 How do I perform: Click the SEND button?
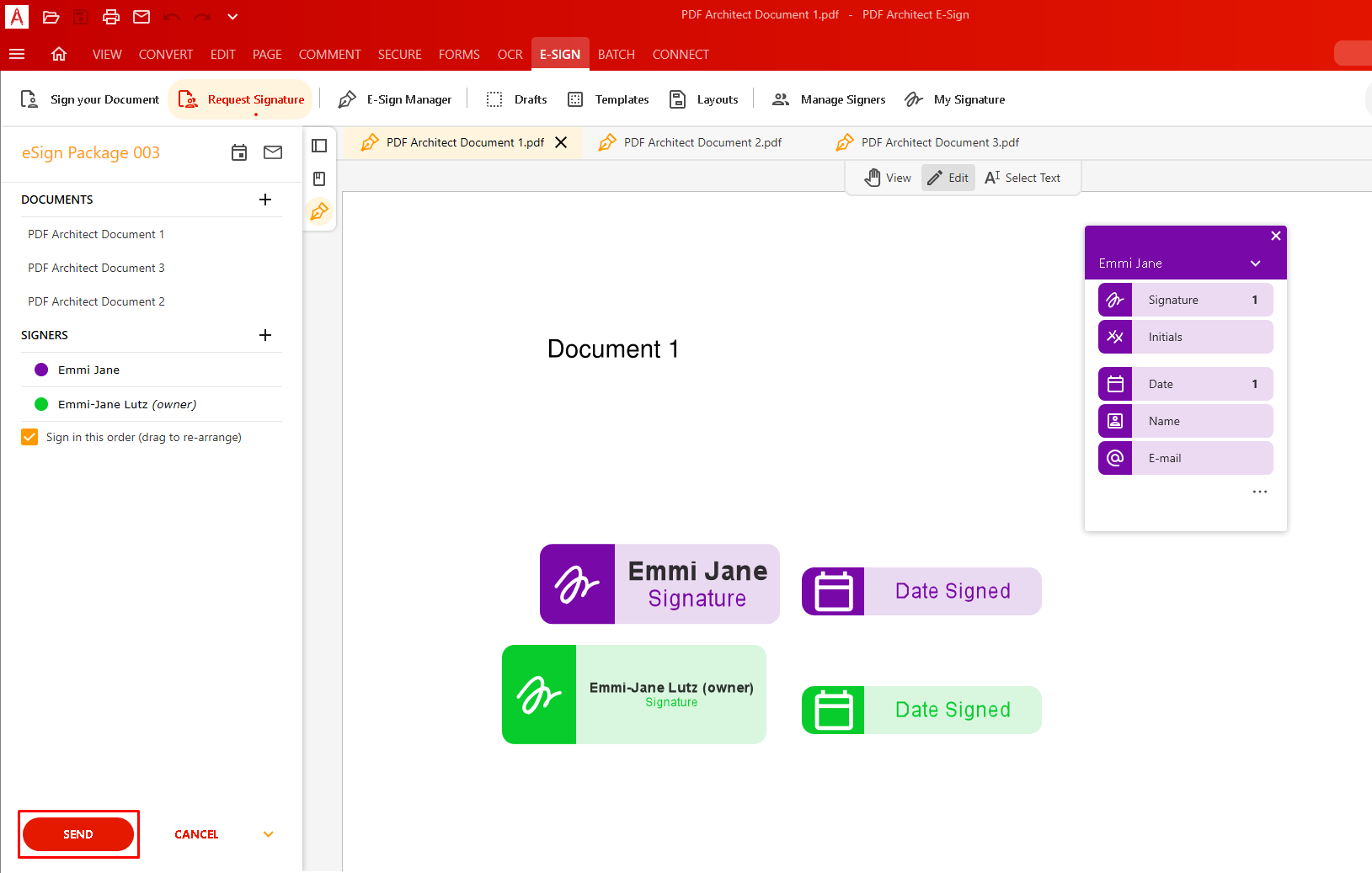tap(78, 834)
